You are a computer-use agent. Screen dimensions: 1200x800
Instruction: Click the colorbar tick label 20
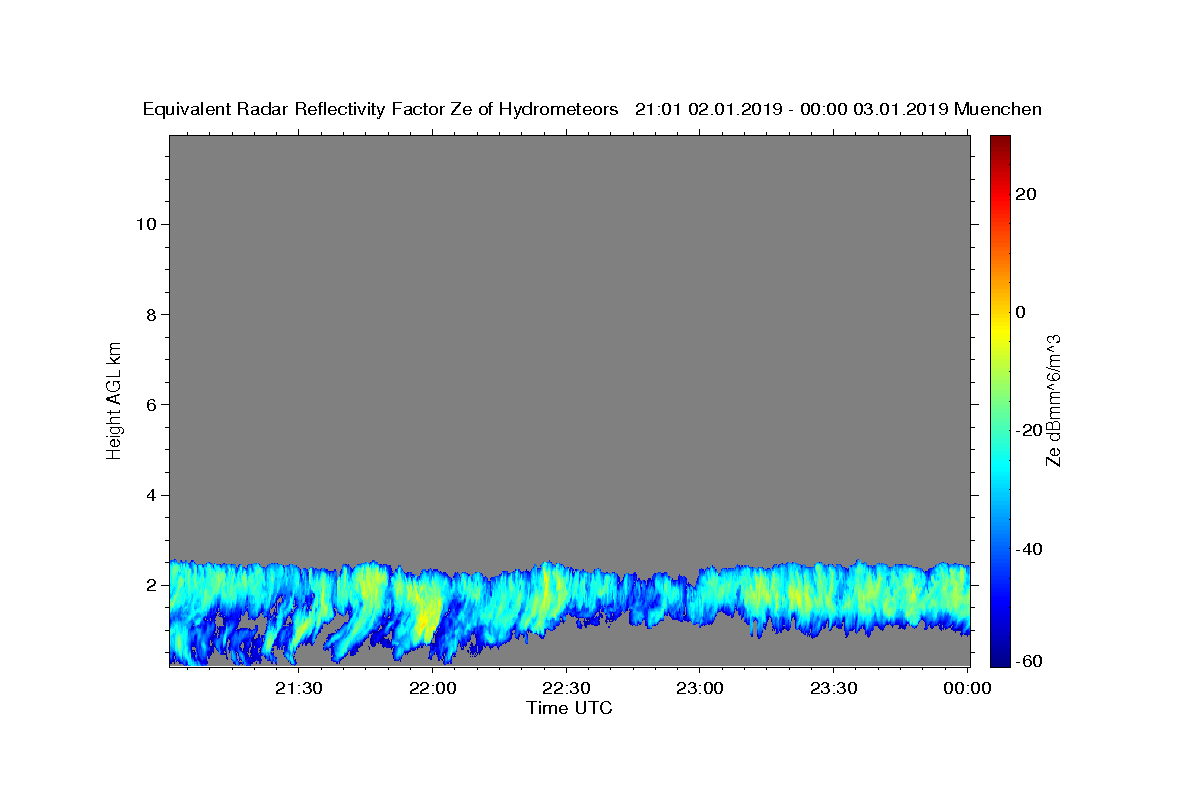coord(1026,194)
